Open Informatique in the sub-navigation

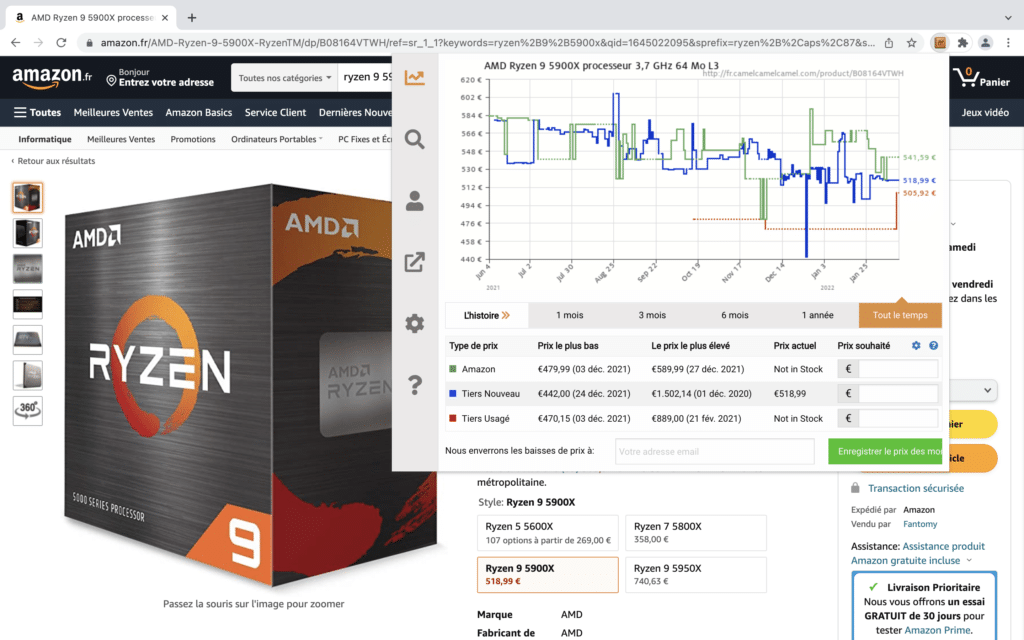tap(44, 139)
